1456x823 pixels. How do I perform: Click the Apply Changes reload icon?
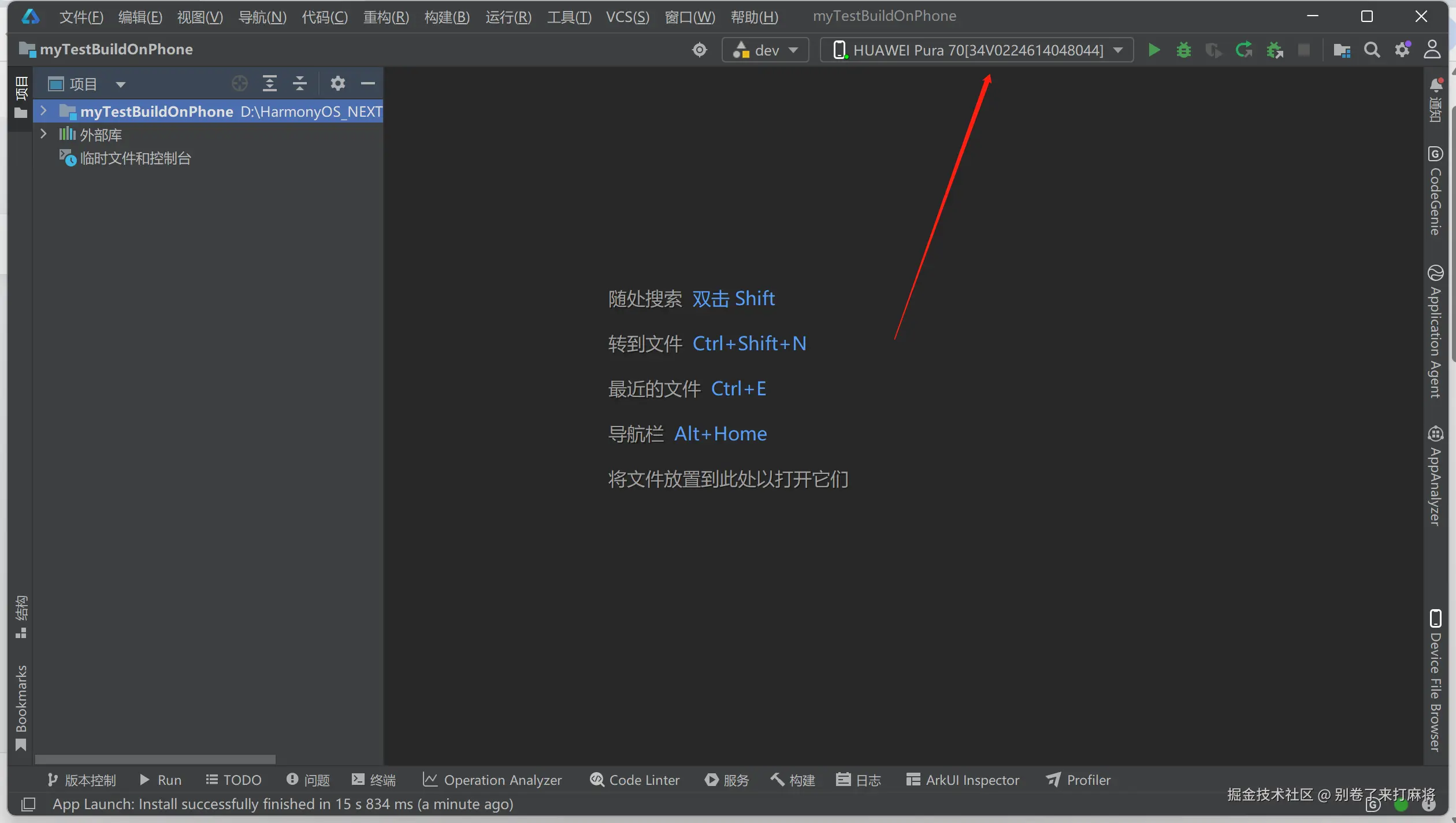1243,50
